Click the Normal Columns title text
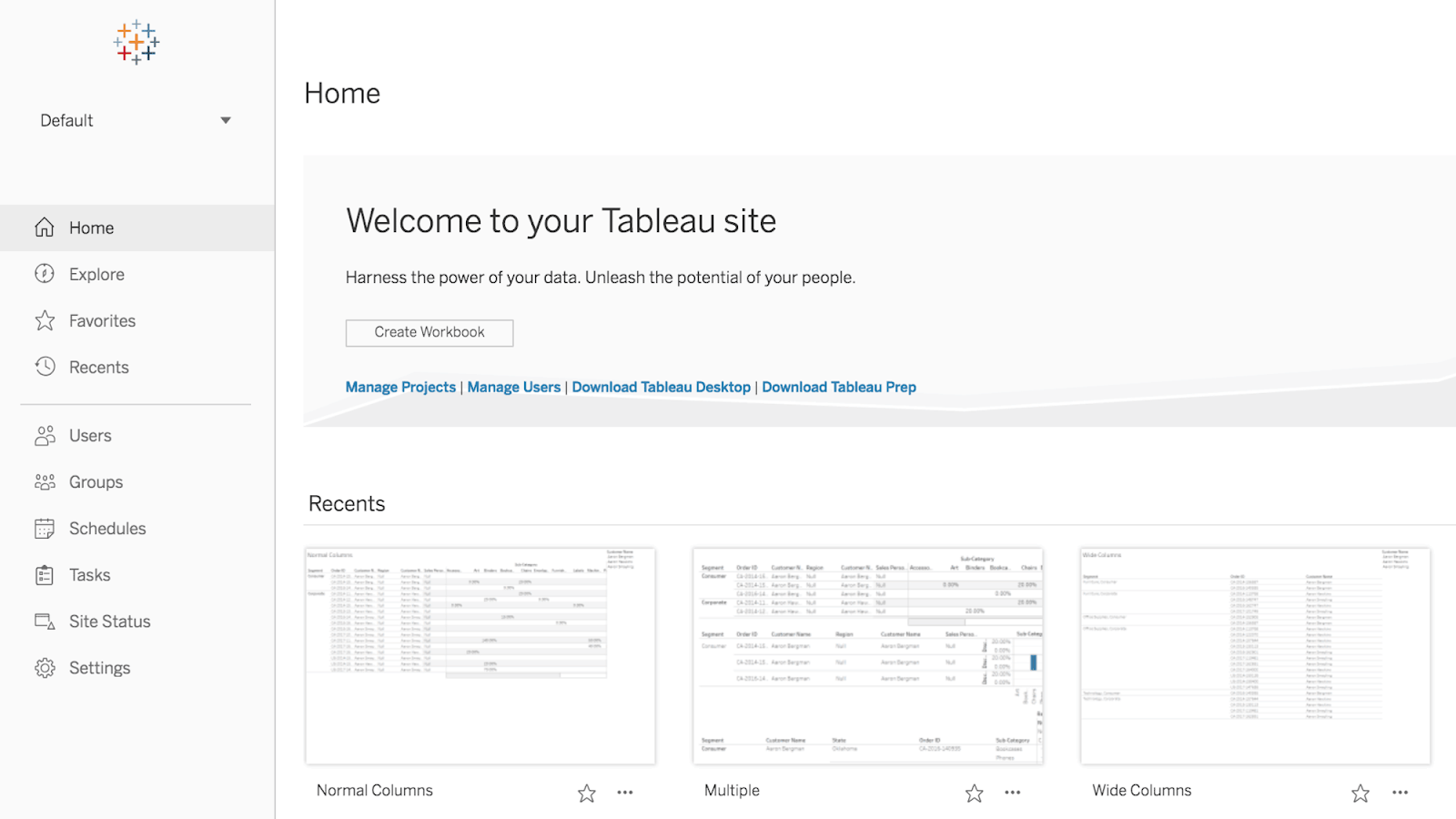This screenshot has width=1456, height=819. [375, 791]
